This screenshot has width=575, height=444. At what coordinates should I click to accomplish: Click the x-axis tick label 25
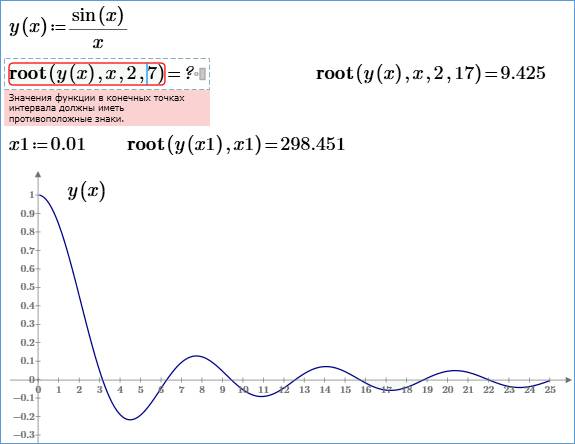point(550,390)
